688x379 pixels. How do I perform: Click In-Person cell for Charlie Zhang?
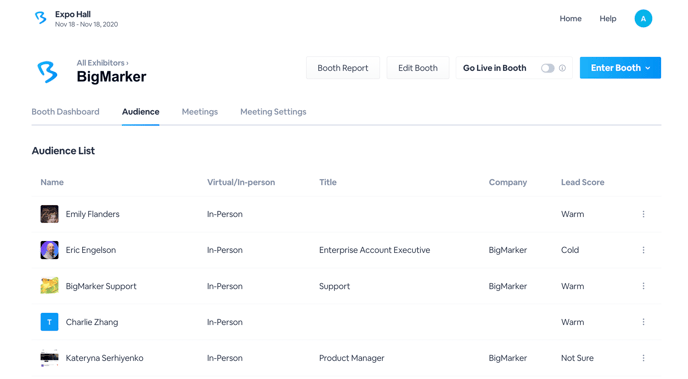point(225,322)
